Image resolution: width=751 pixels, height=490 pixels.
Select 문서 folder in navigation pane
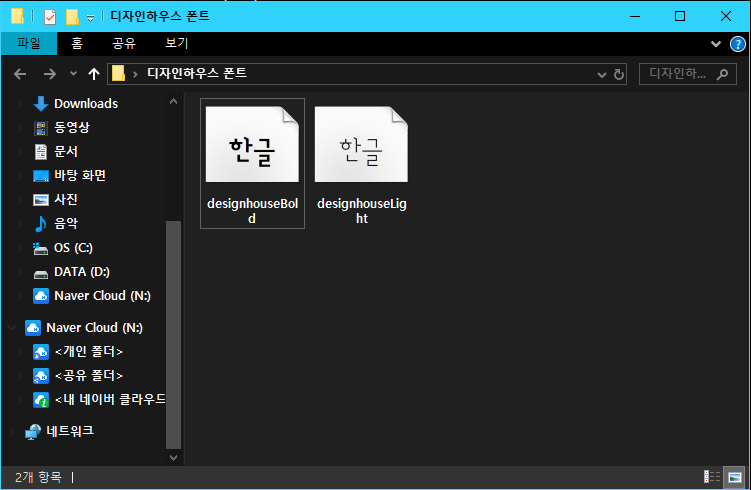pos(66,151)
